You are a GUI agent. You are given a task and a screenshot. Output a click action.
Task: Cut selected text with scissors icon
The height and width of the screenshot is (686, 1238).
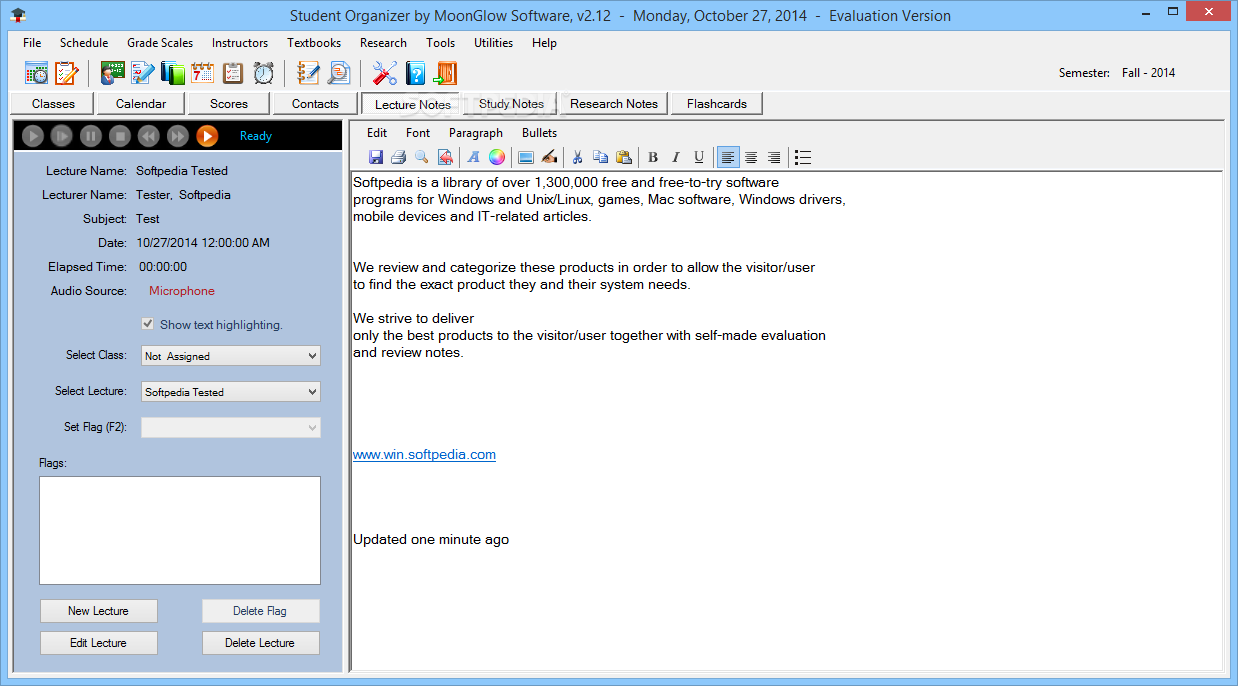click(577, 157)
